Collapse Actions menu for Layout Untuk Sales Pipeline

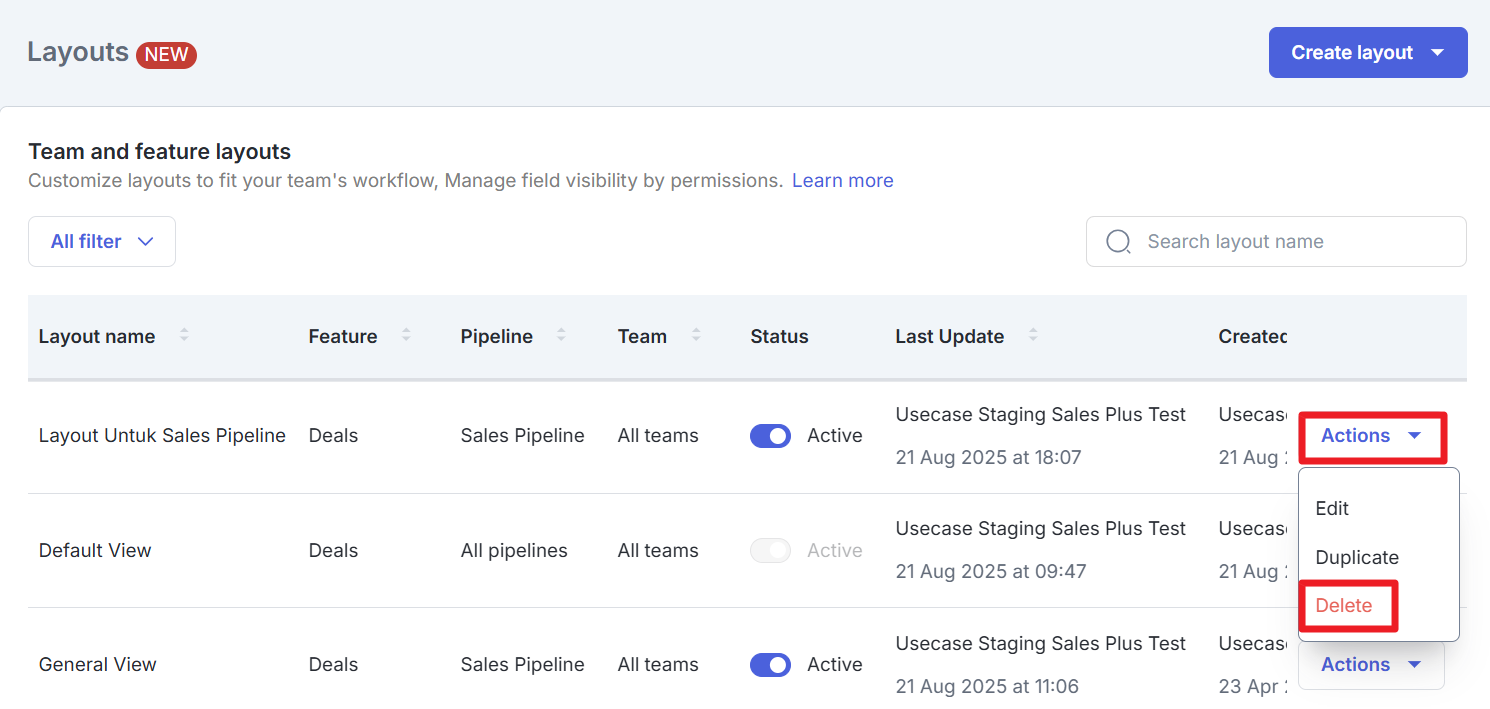point(1370,436)
